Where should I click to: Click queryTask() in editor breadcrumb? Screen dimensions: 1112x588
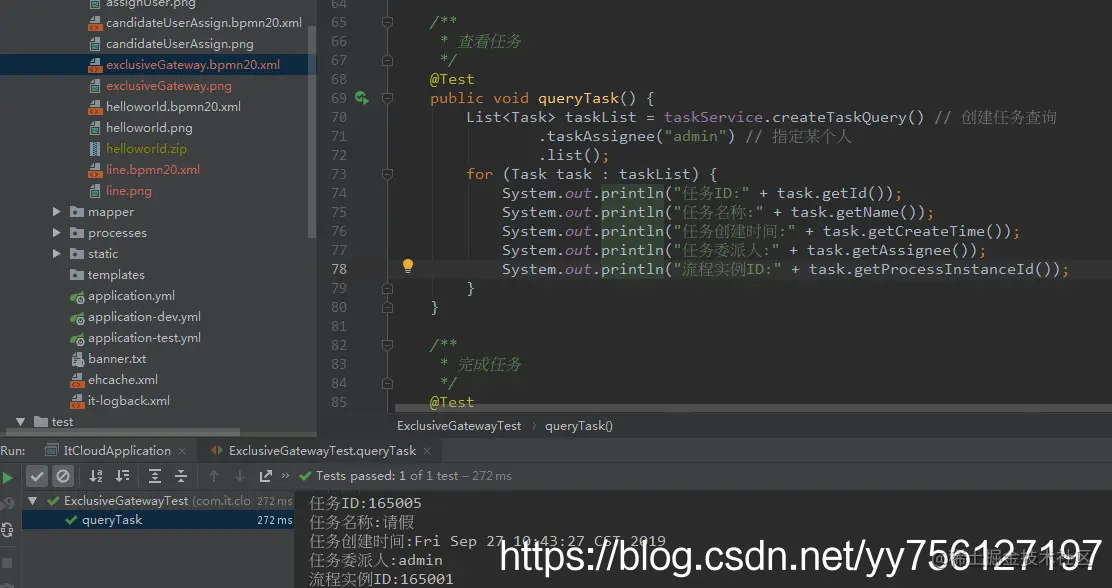pos(579,426)
